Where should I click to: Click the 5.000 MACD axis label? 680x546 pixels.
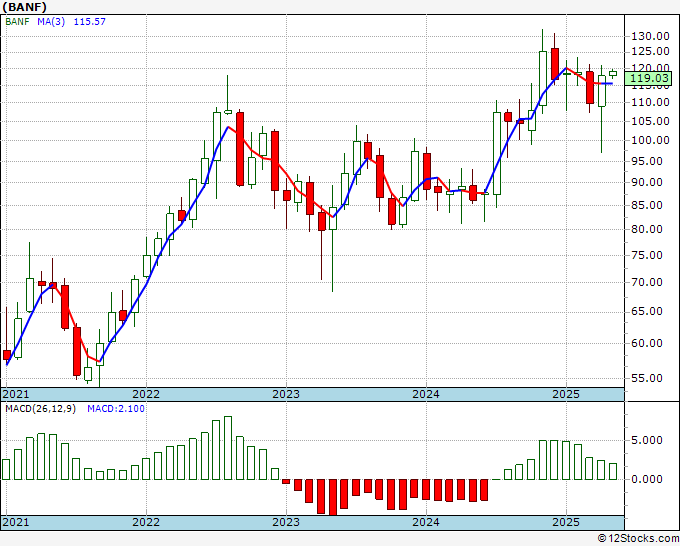pos(647,440)
